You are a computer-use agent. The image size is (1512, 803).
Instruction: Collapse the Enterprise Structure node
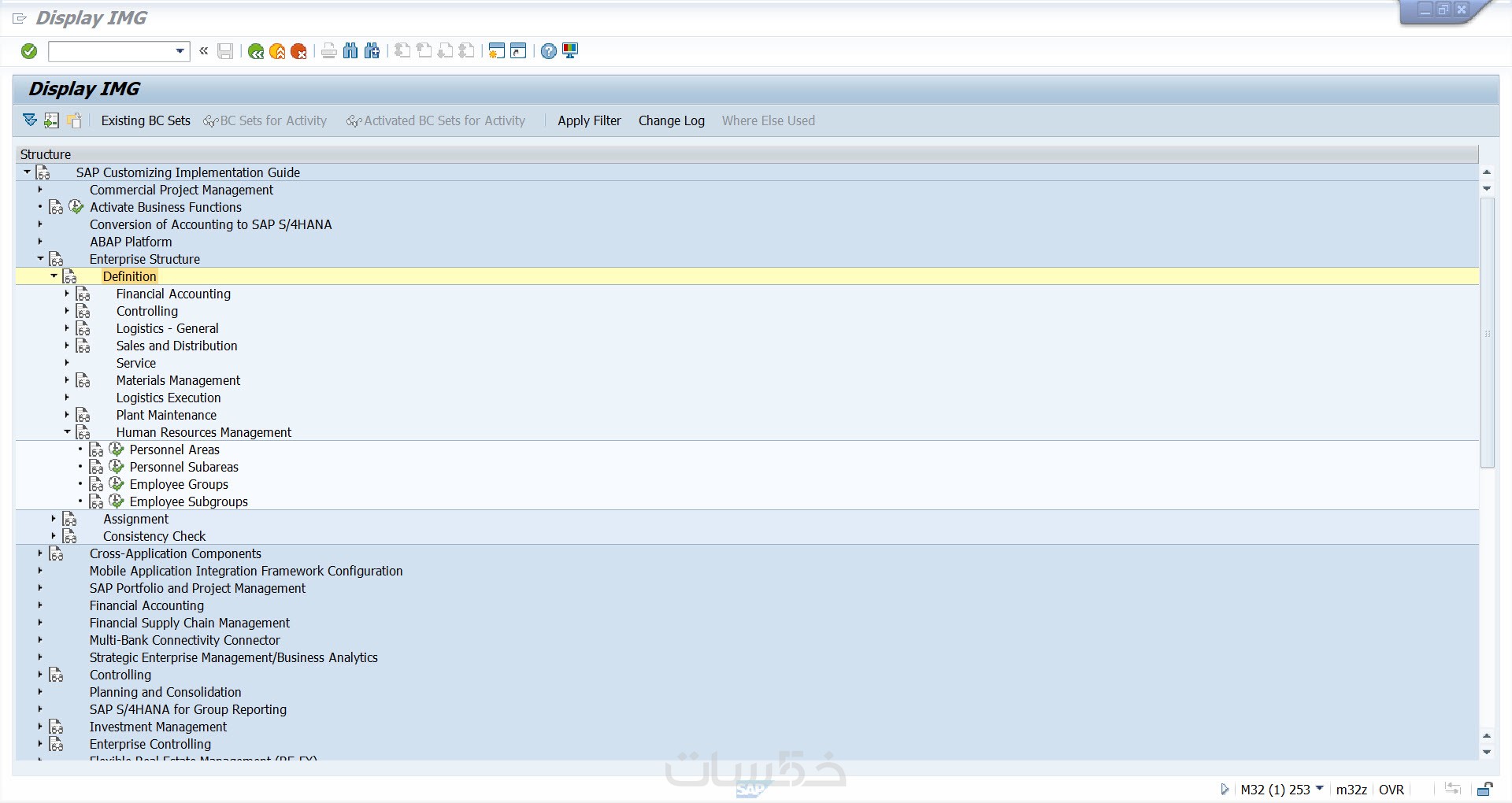[x=40, y=258]
